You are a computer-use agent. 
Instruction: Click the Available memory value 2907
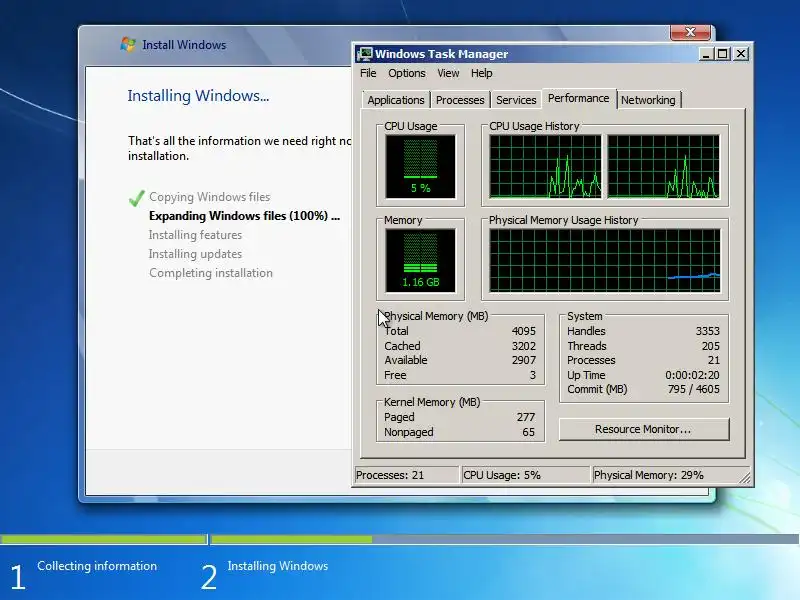523,360
